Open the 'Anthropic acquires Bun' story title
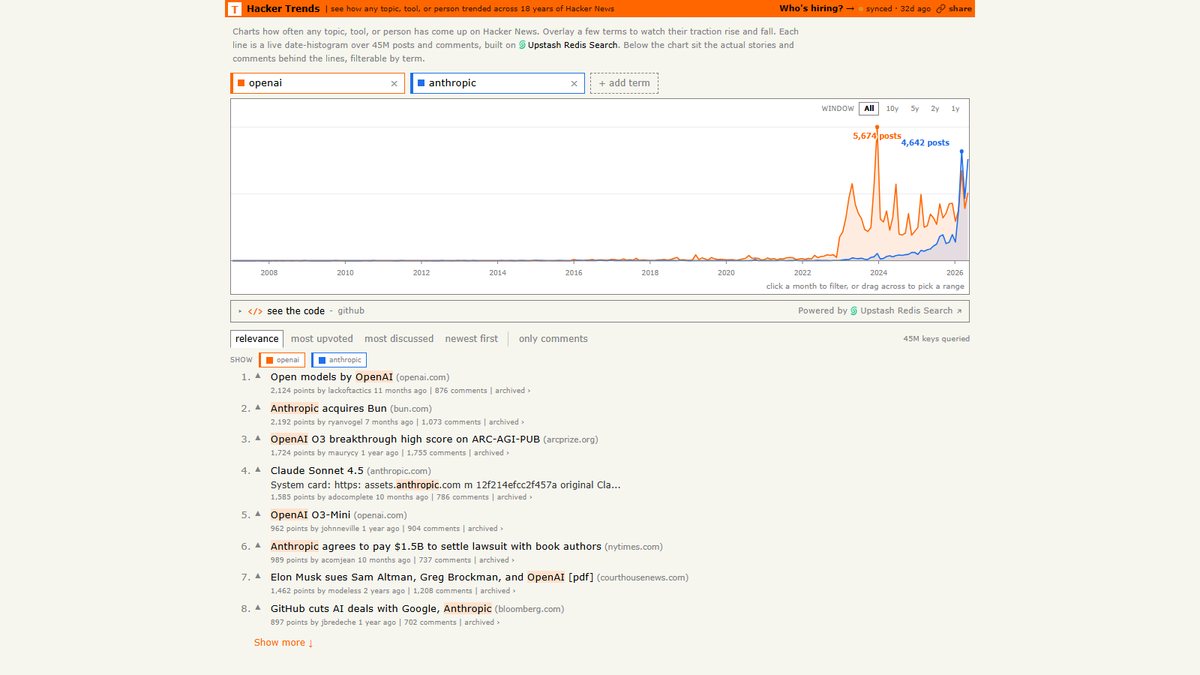1200x675 pixels. click(328, 408)
